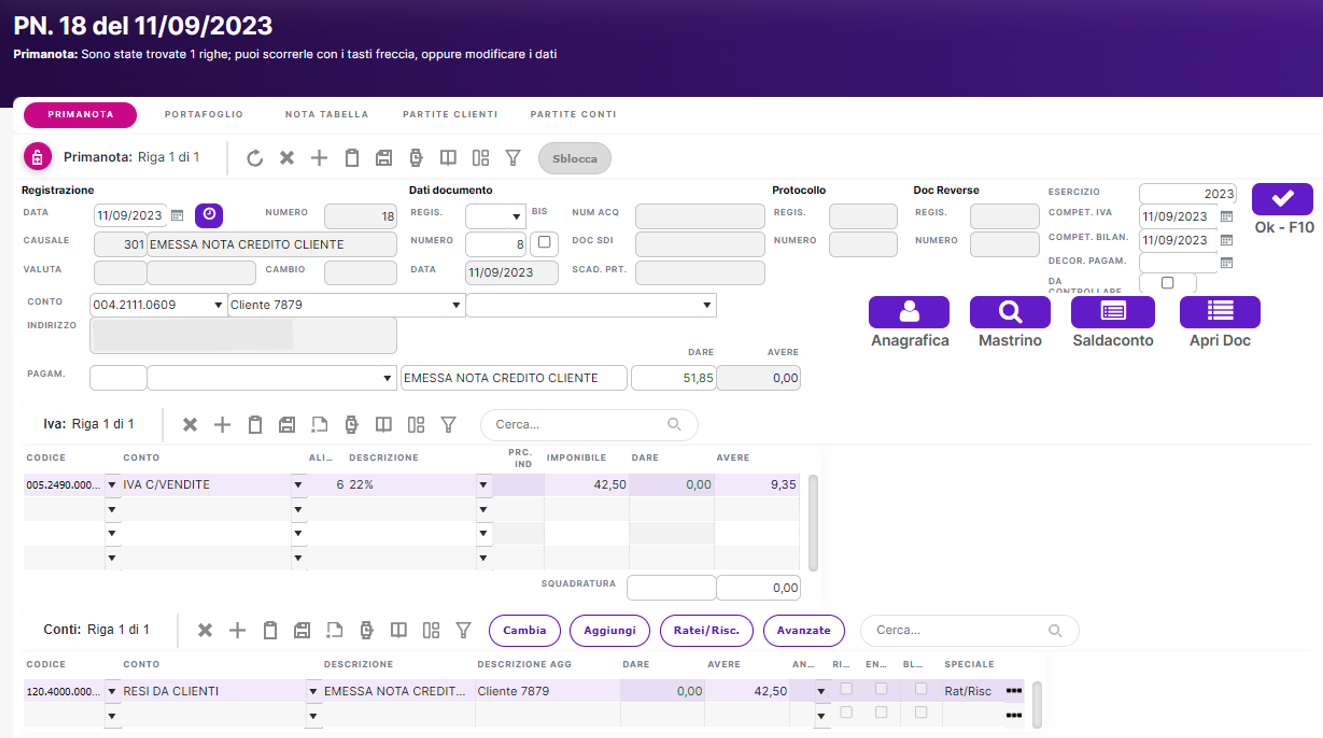Open the Mastrino search button
The width and height of the screenshot is (1323, 738).
tap(1010, 312)
